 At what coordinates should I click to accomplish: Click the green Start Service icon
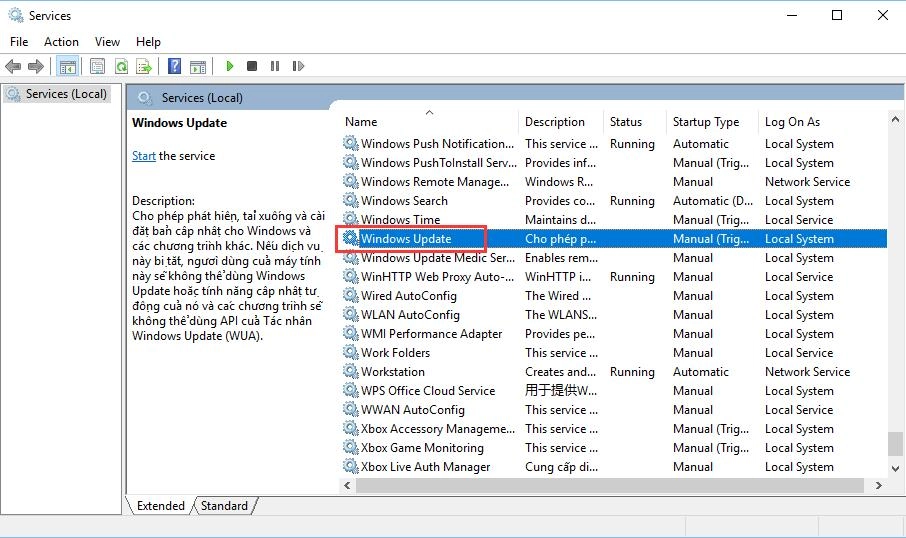pyautogui.click(x=230, y=66)
